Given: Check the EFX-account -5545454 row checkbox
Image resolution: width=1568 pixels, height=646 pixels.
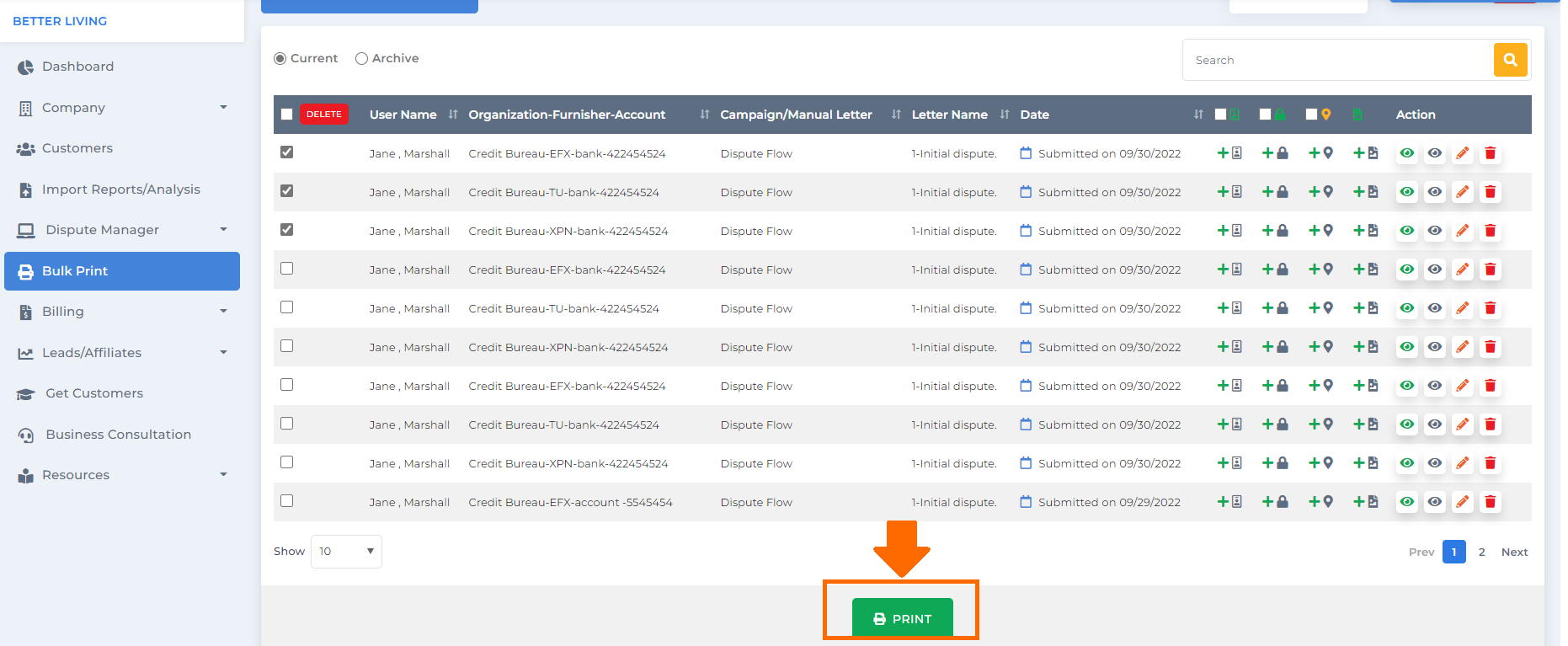Looking at the screenshot, I should pyautogui.click(x=287, y=501).
